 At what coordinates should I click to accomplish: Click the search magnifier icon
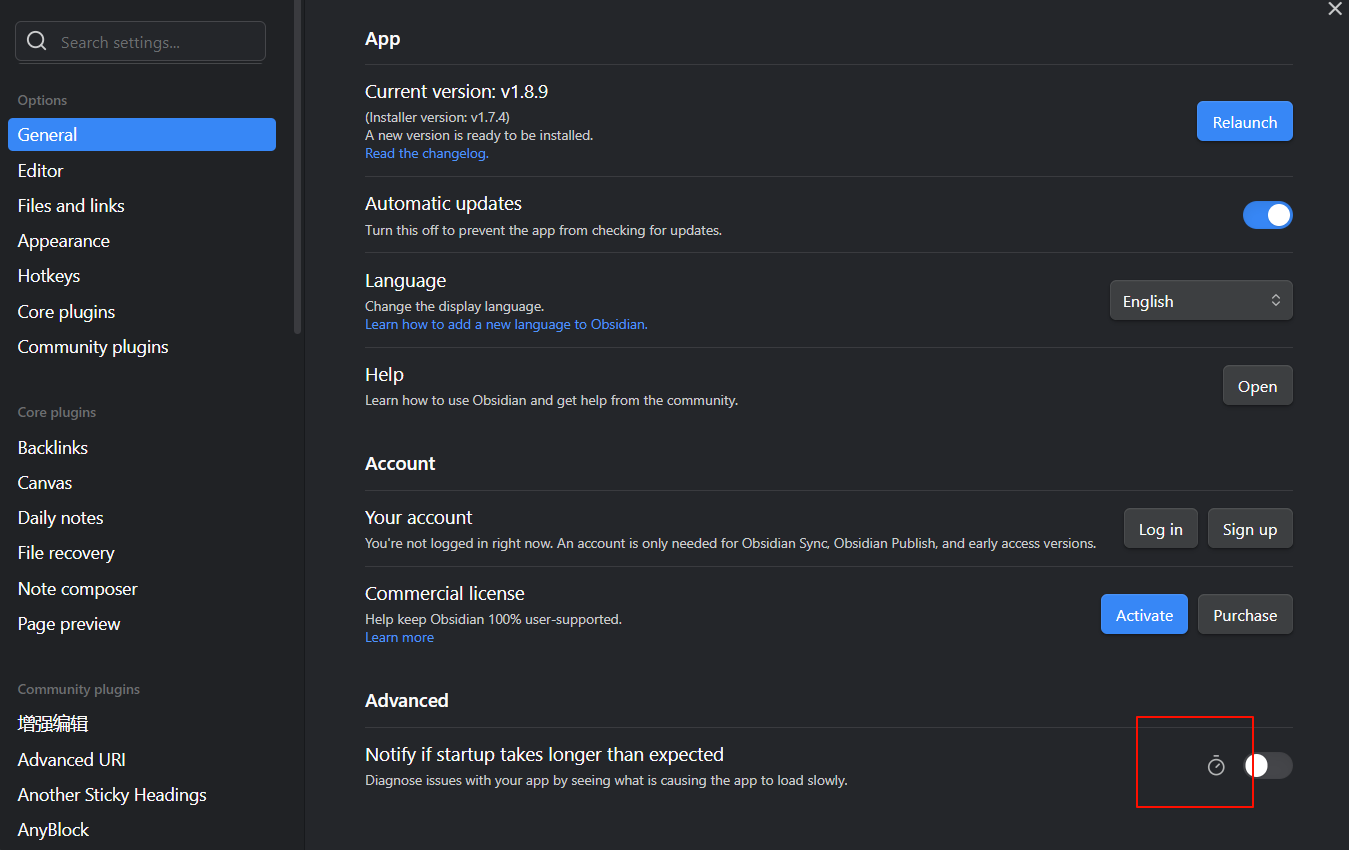click(37, 41)
